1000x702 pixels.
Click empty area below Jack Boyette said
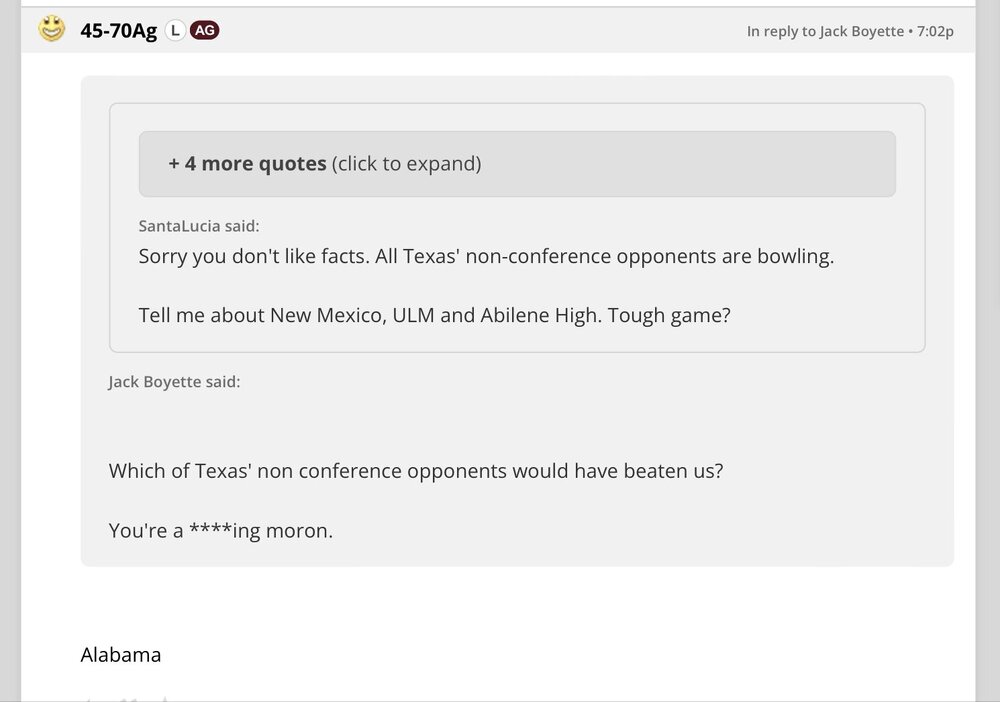tap(500, 420)
